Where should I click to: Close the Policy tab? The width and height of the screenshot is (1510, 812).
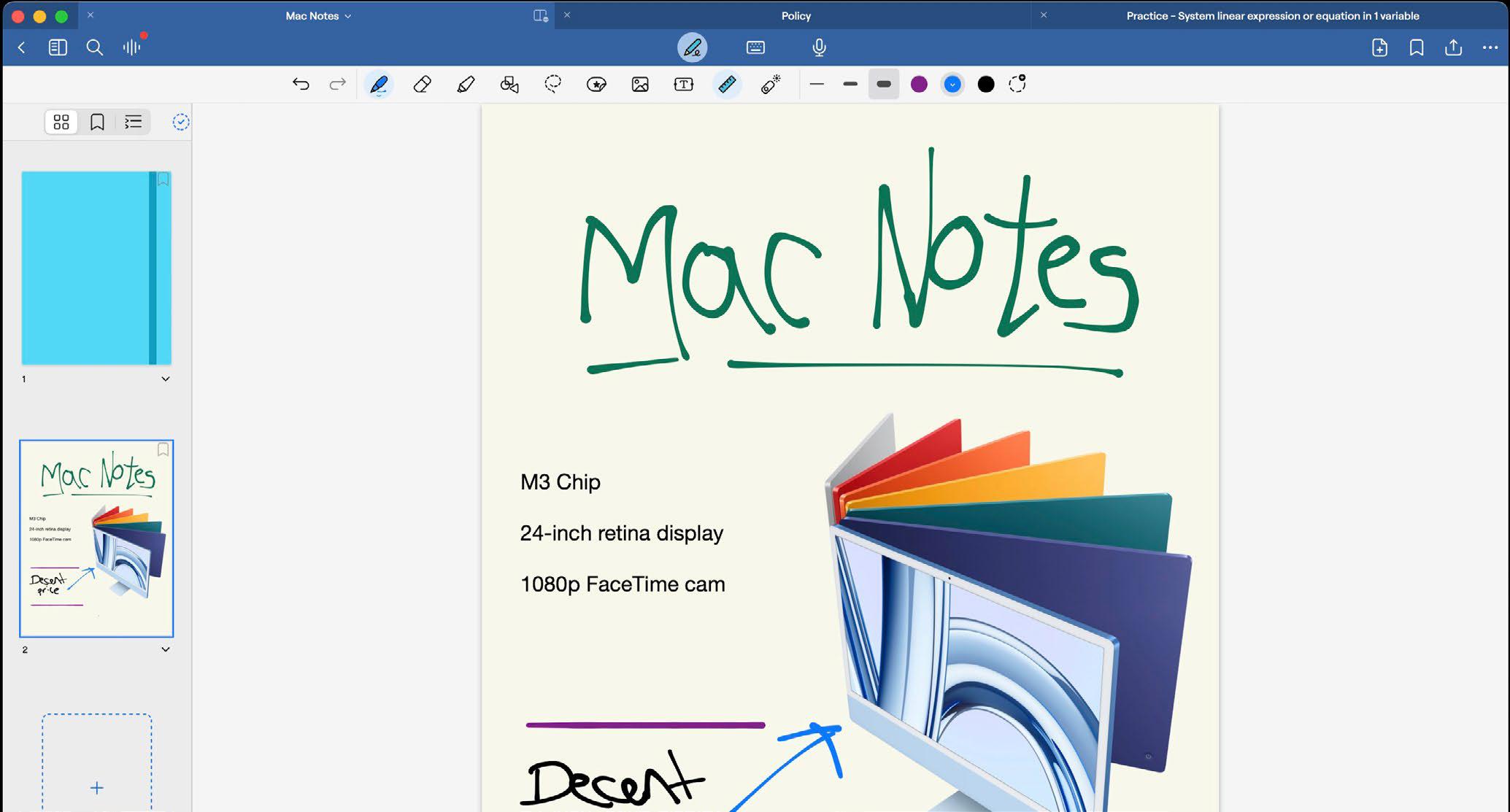[567, 15]
